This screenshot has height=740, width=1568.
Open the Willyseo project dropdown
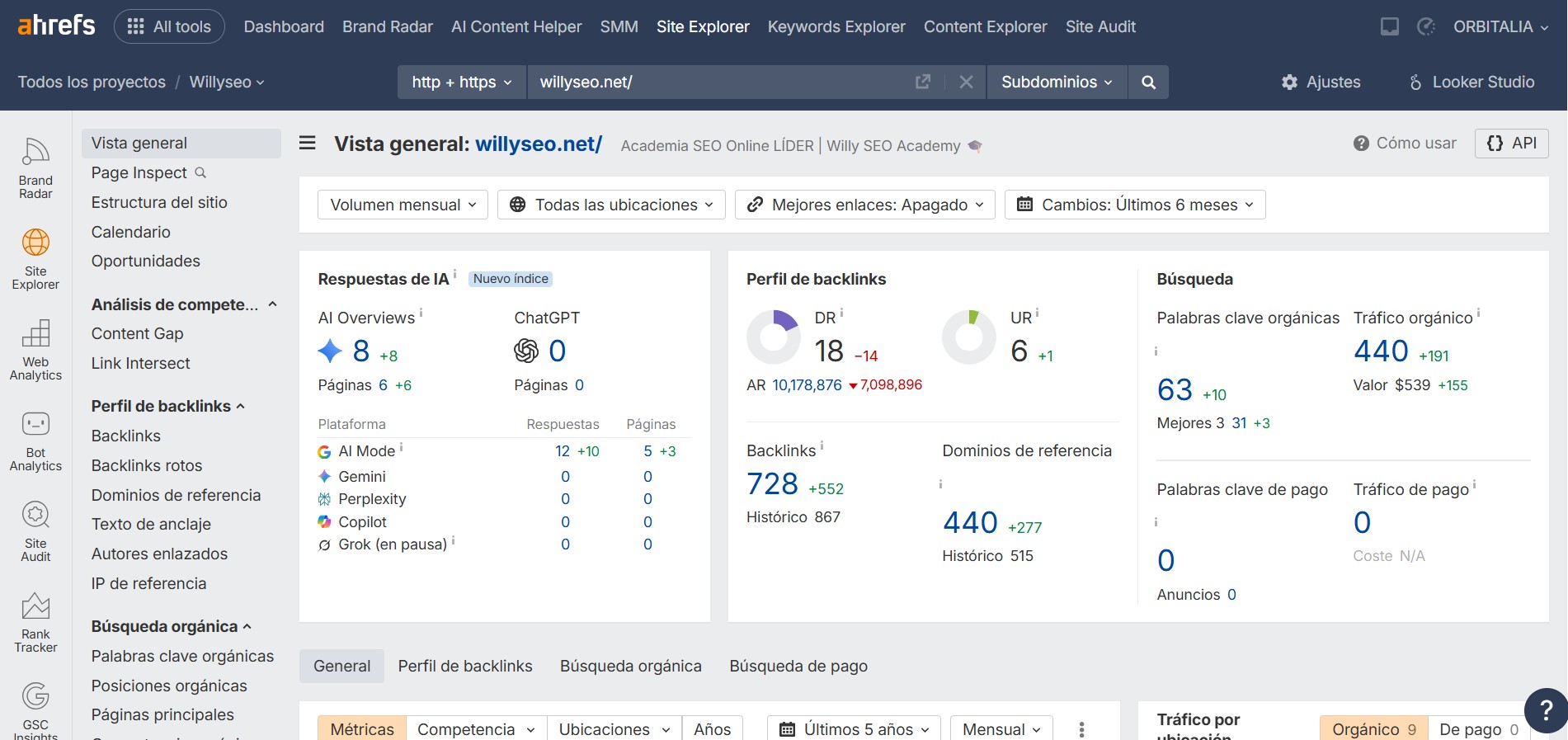pyautogui.click(x=227, y=82)
